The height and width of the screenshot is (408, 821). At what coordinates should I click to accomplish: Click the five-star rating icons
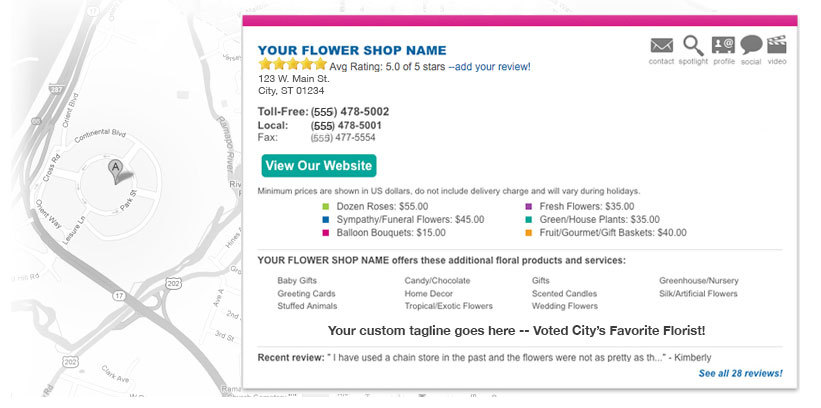(293, 64)
